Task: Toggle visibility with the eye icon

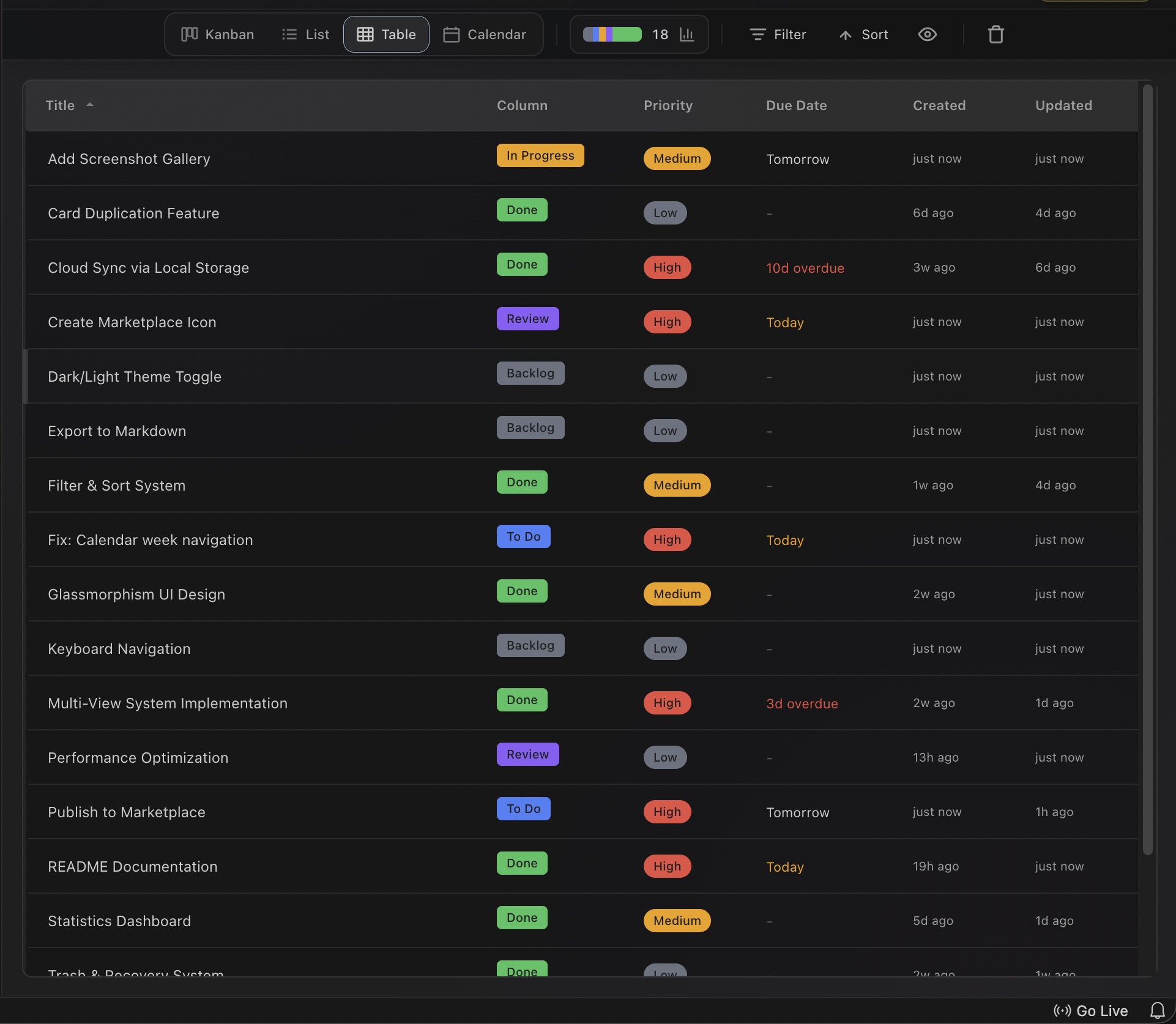Action: (x=927, y=34)
